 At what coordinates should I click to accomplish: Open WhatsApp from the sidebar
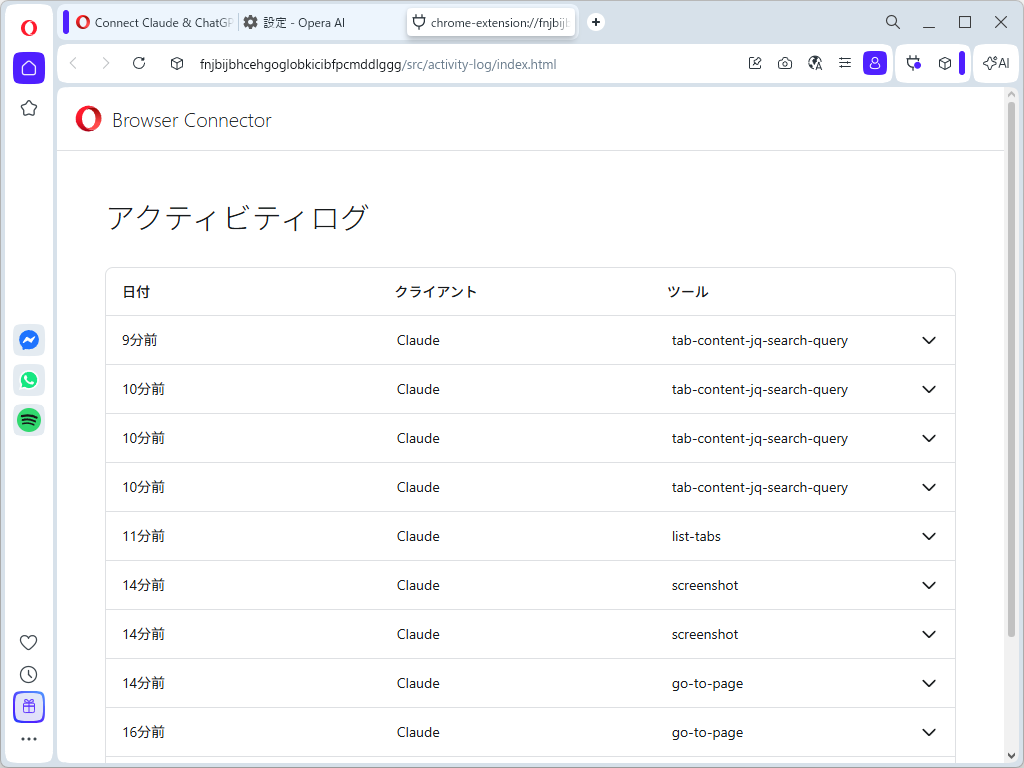pyautogui.click(x=28, y=380)
